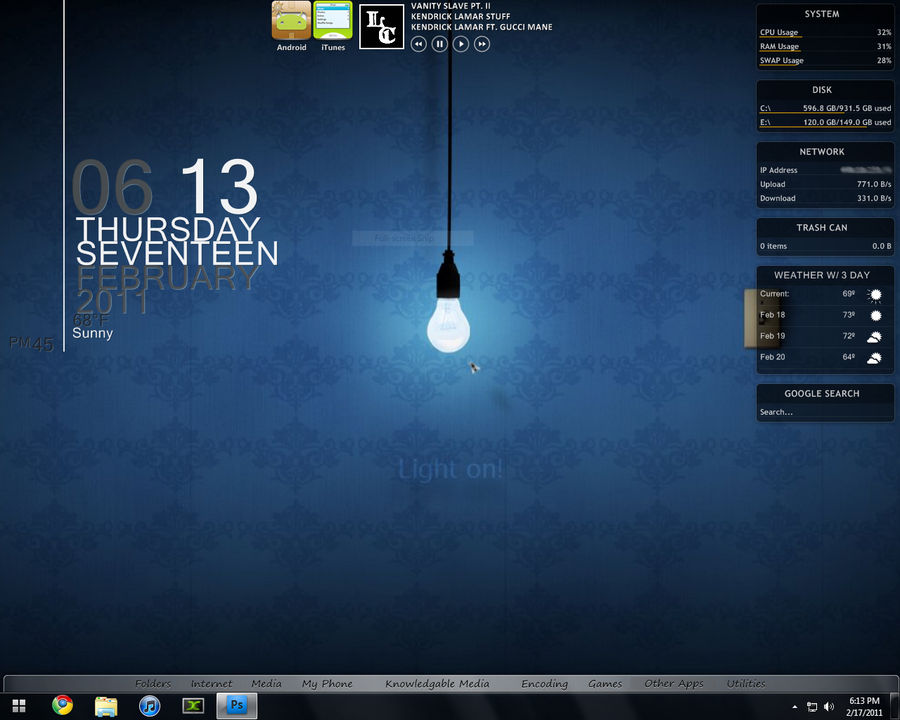Viewport: 900px width, 720px height.
Task: Show hidden tray icons arrow
Action: [795, 707]
